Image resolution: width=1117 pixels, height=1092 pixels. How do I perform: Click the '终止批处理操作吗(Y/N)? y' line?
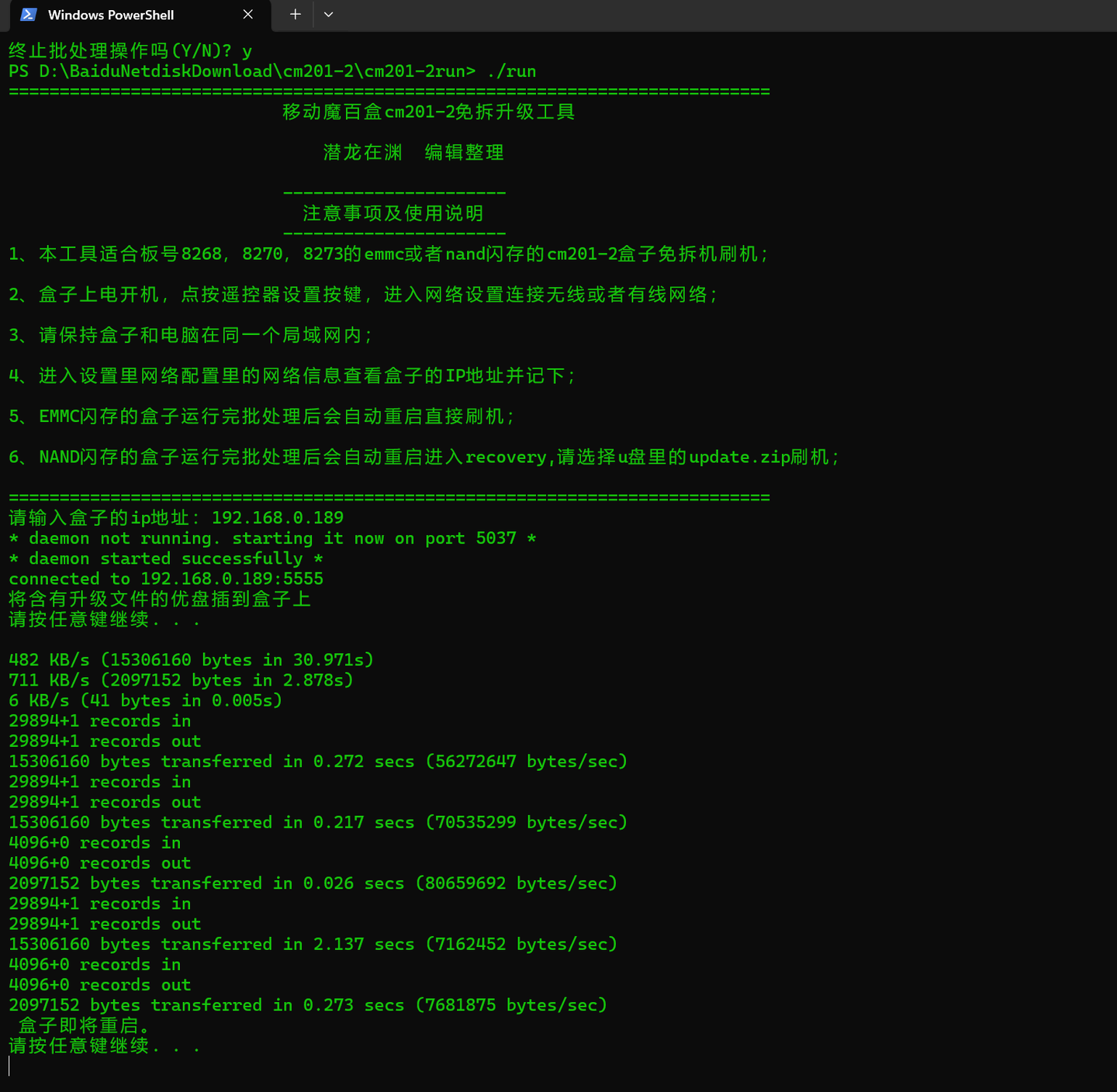click(x=130, y=51)
